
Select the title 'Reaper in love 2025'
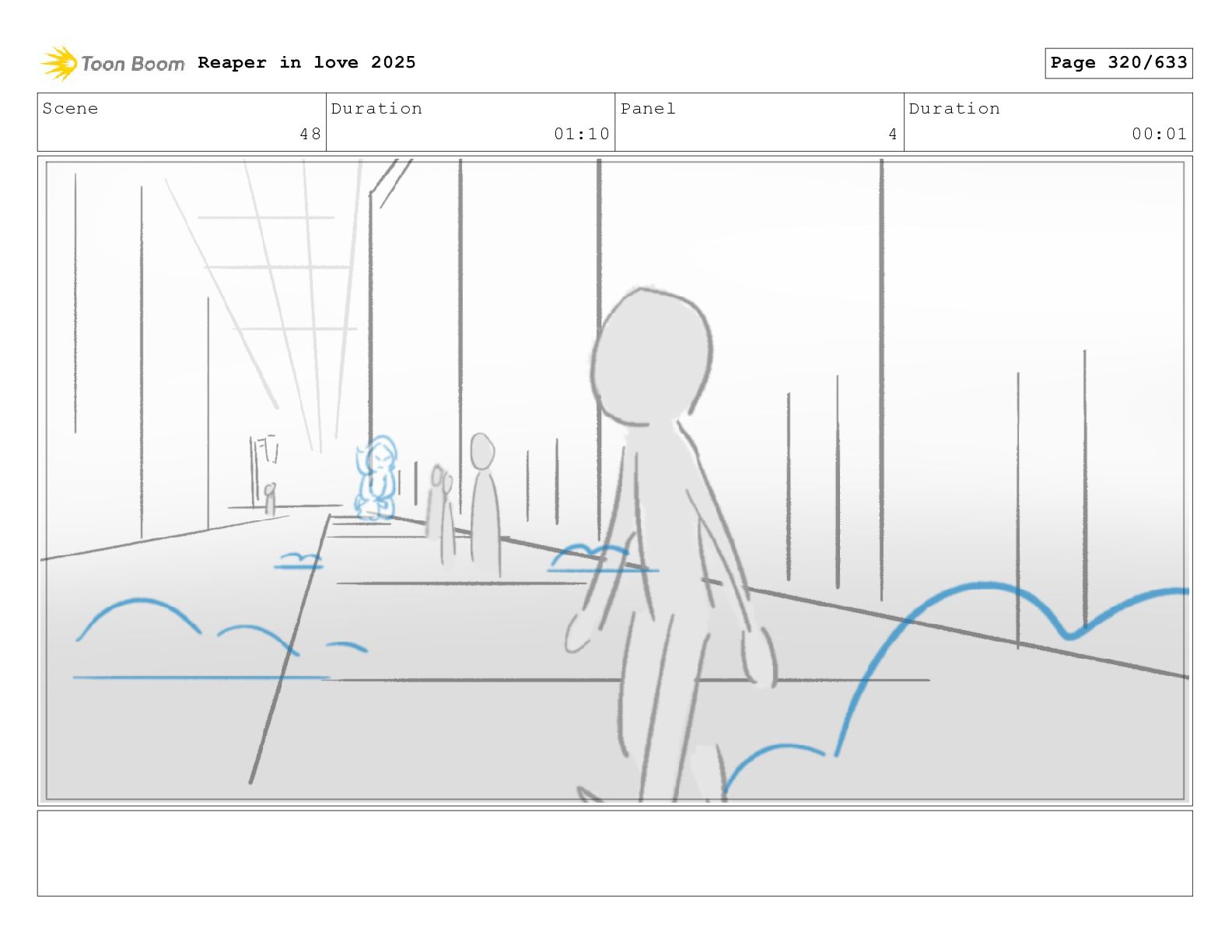point(306,62)
